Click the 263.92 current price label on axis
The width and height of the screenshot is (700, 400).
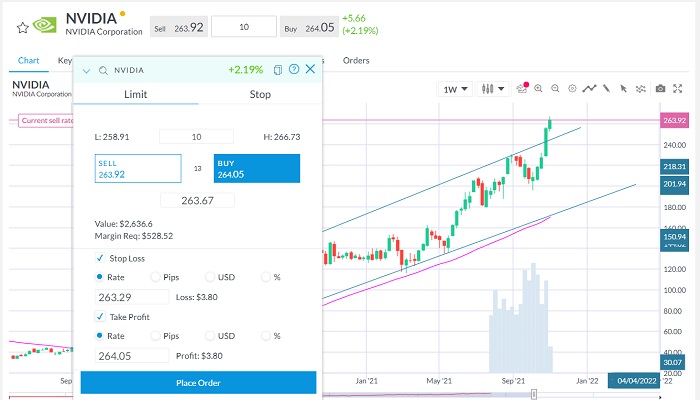tap(674, 121)
